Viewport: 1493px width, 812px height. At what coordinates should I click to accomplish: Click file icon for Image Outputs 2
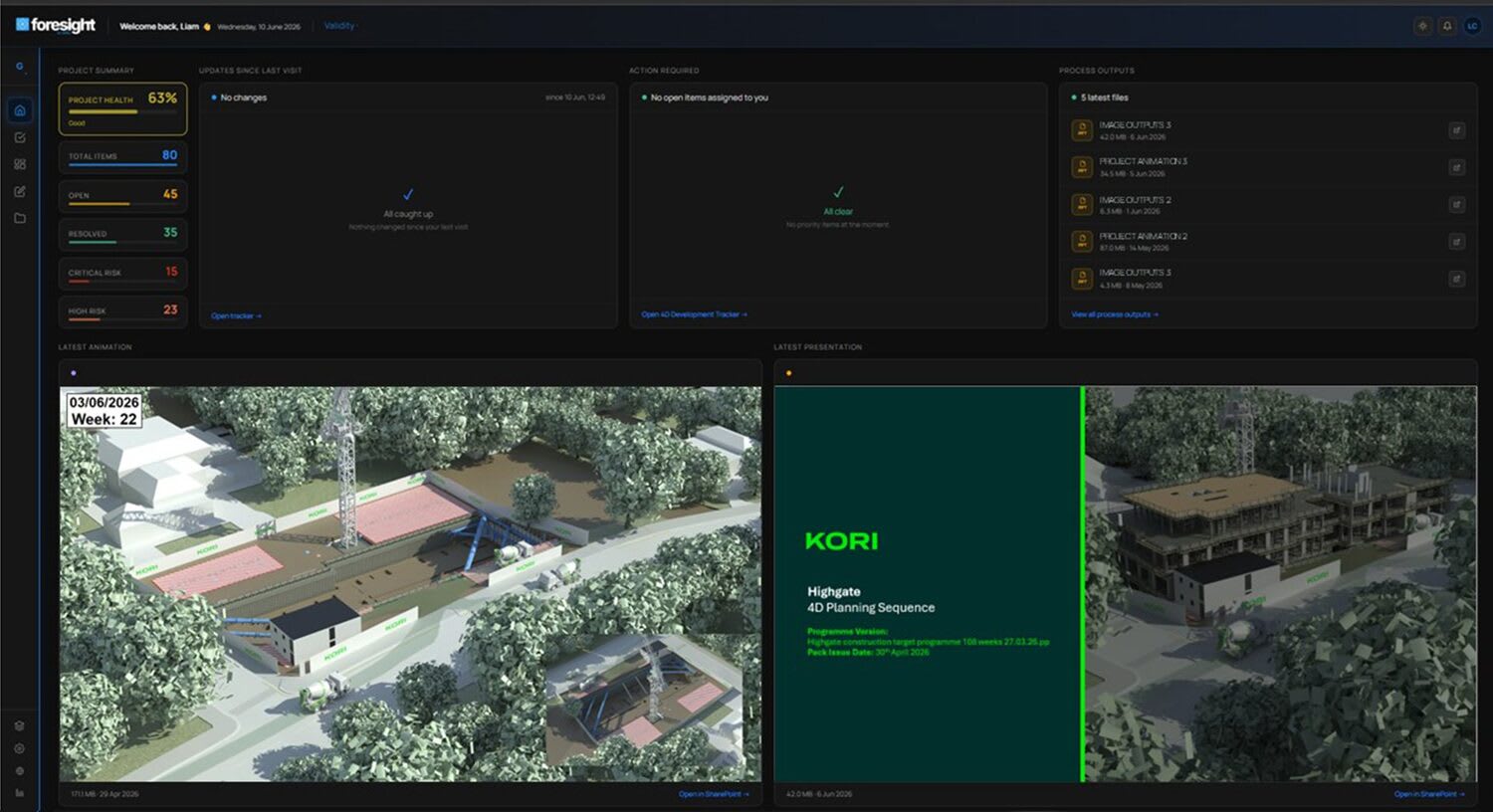[x=1082, y=204]
